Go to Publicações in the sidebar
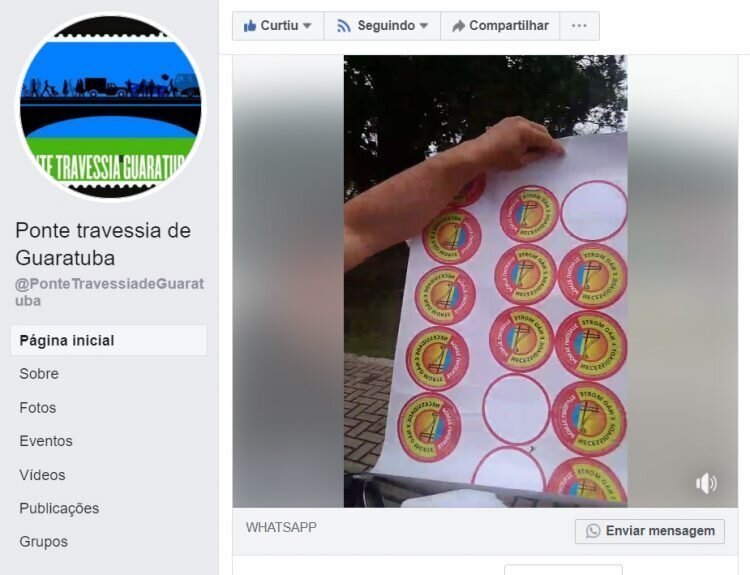 59,509
